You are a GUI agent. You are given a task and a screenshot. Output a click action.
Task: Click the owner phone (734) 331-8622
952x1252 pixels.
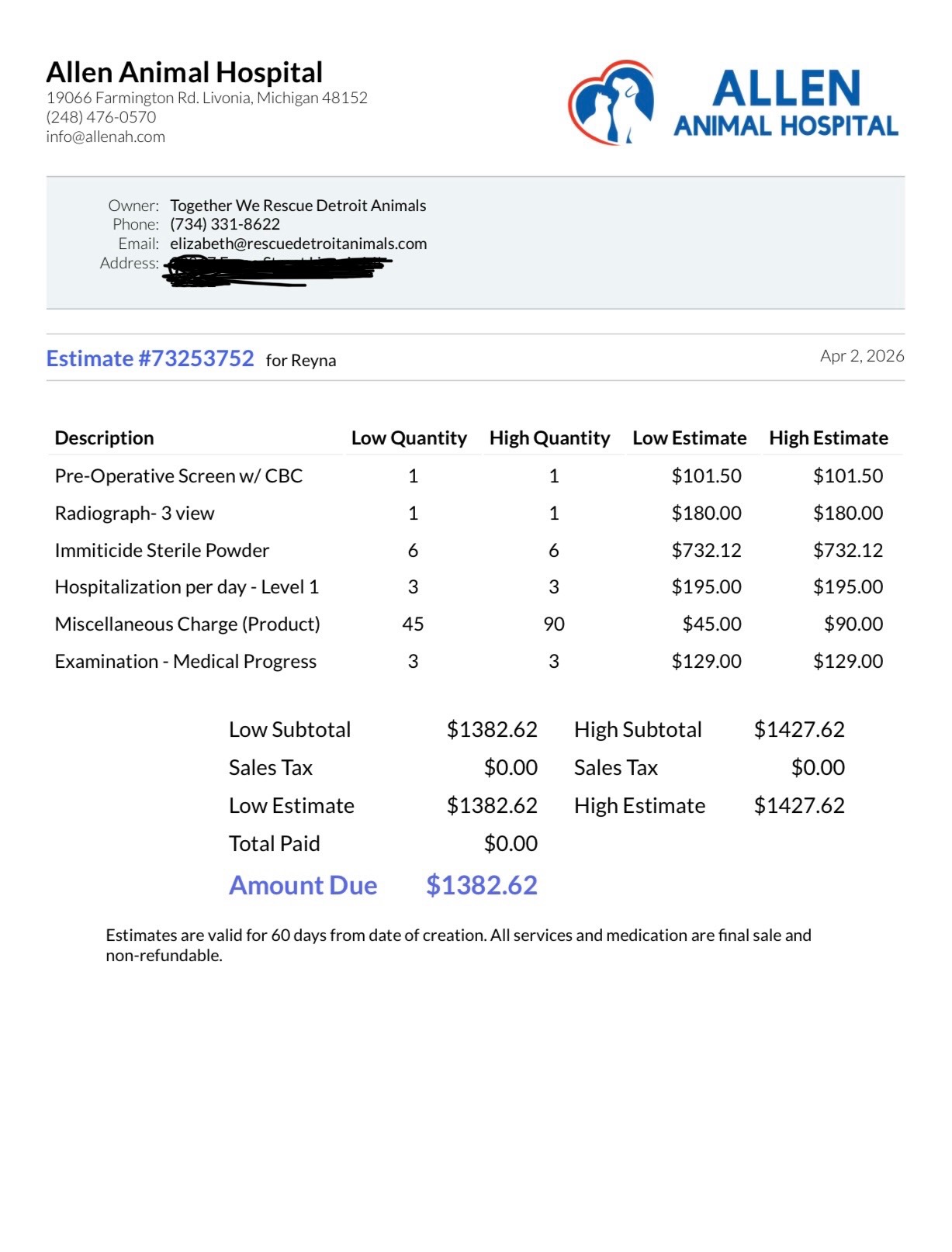click(225, 224)
